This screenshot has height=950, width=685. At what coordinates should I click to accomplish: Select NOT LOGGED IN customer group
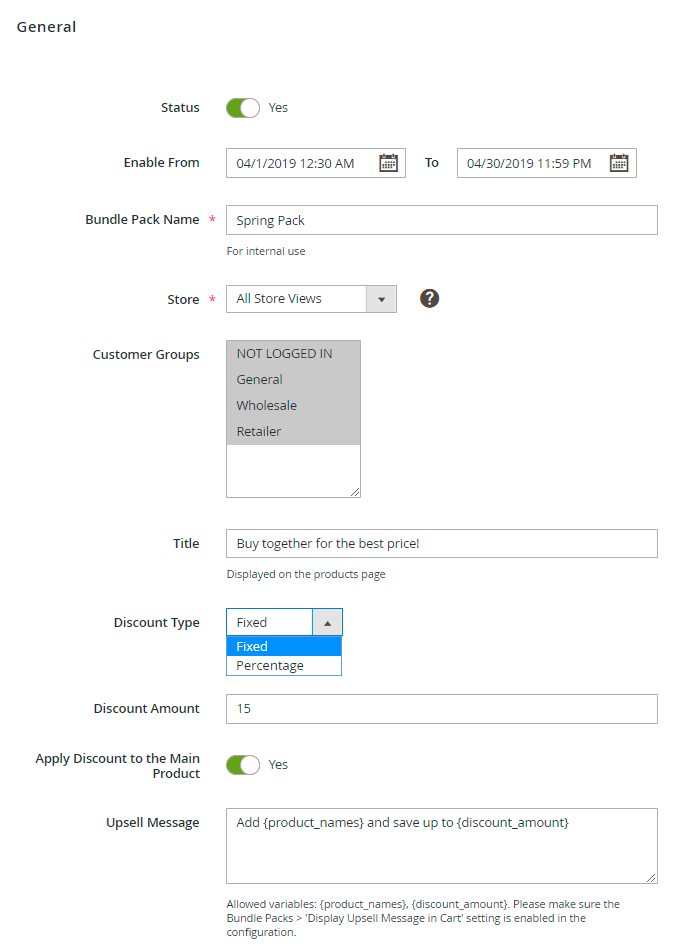293,354
